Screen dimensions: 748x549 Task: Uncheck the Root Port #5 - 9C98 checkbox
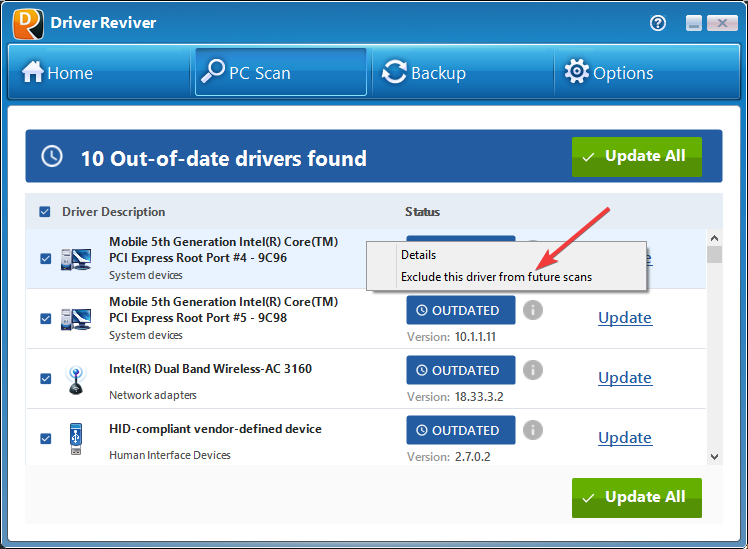click(45, 319)
